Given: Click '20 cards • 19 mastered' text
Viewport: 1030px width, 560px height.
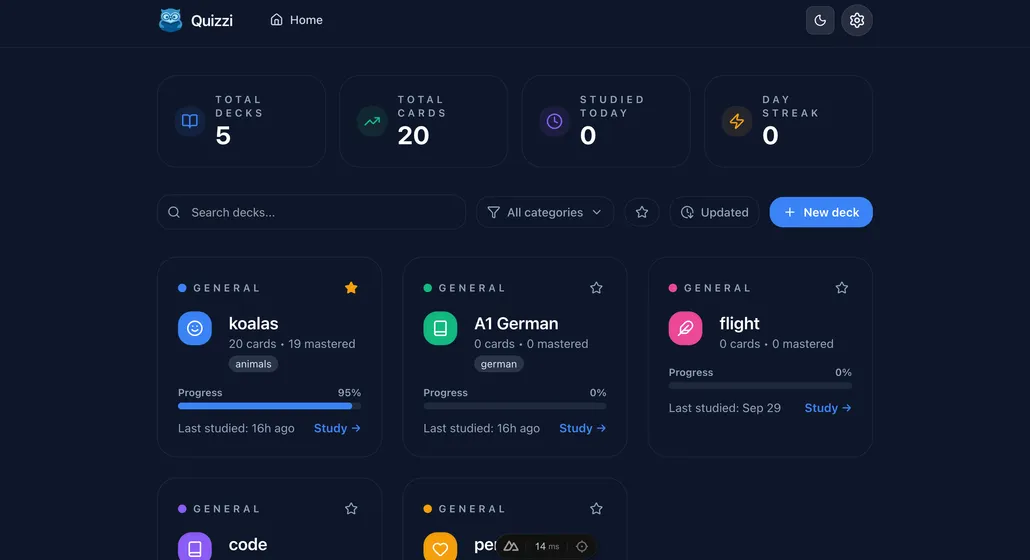Looking at the screenshot, I should coord(292,343).
